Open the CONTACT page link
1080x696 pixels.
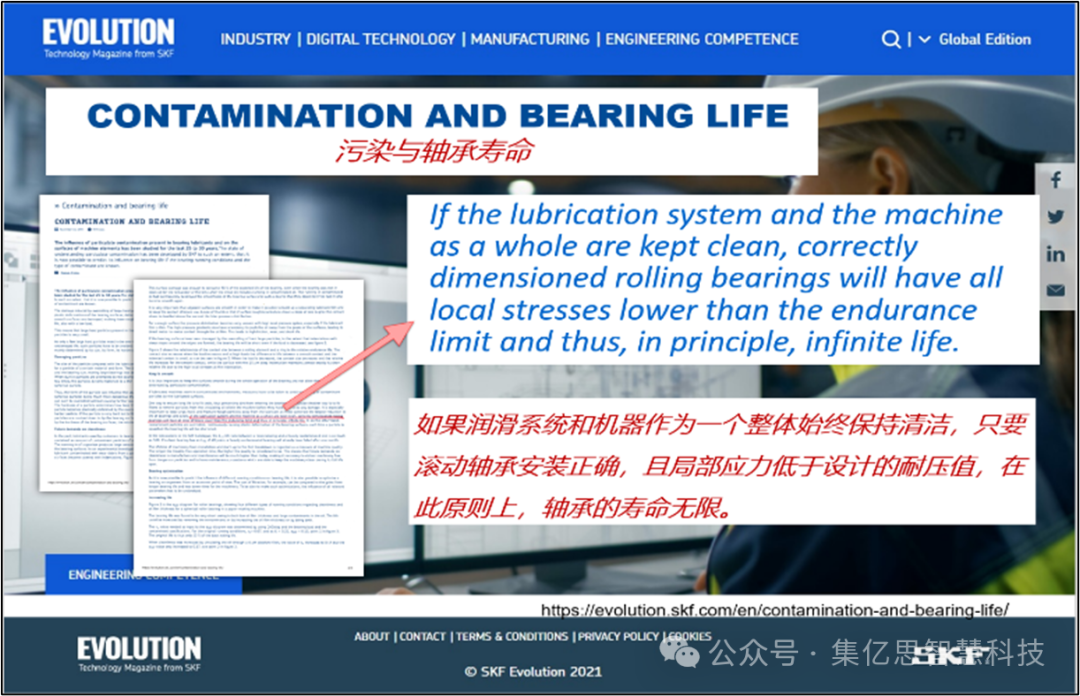[x=422, y=637]
